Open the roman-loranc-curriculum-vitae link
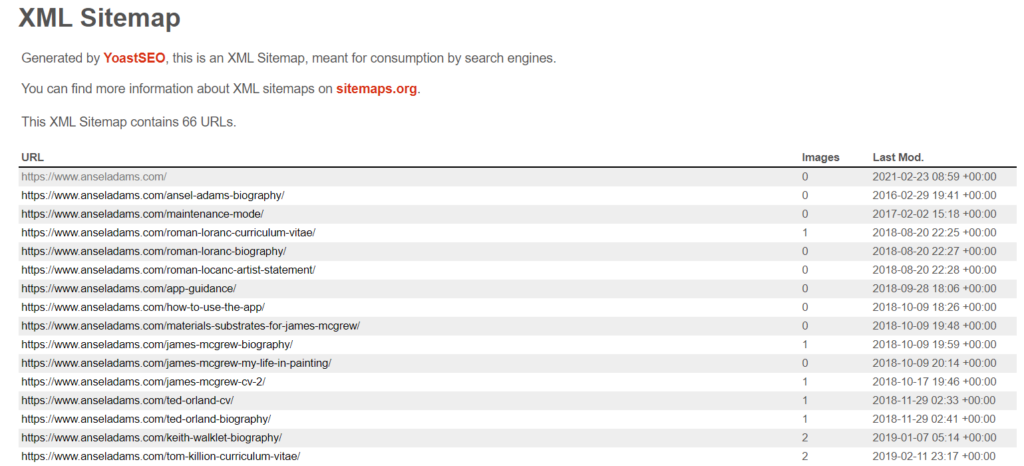The width and height of the screenshot is (1024, 466). (x=168, y=233)
